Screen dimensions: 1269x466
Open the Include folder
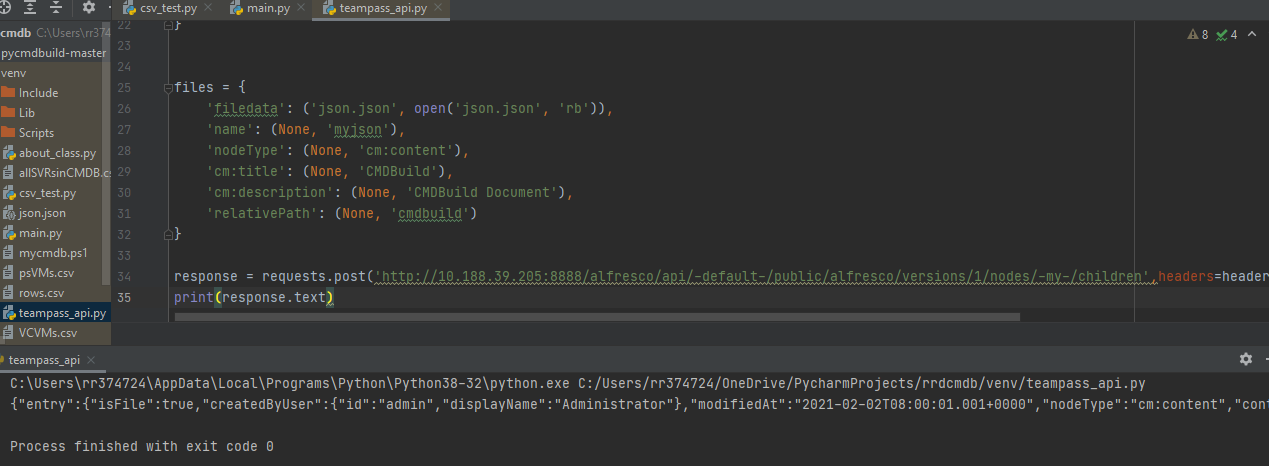[54, 93]
